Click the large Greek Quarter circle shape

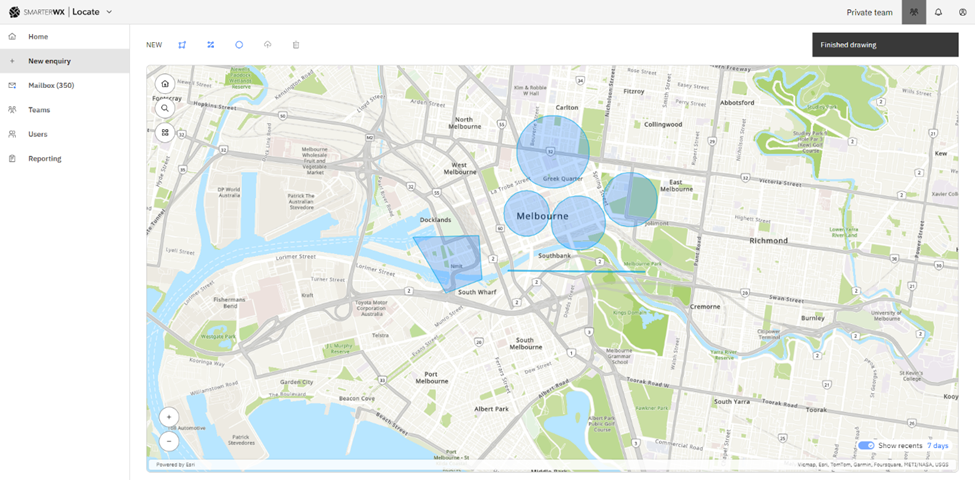tap(552, 150)
